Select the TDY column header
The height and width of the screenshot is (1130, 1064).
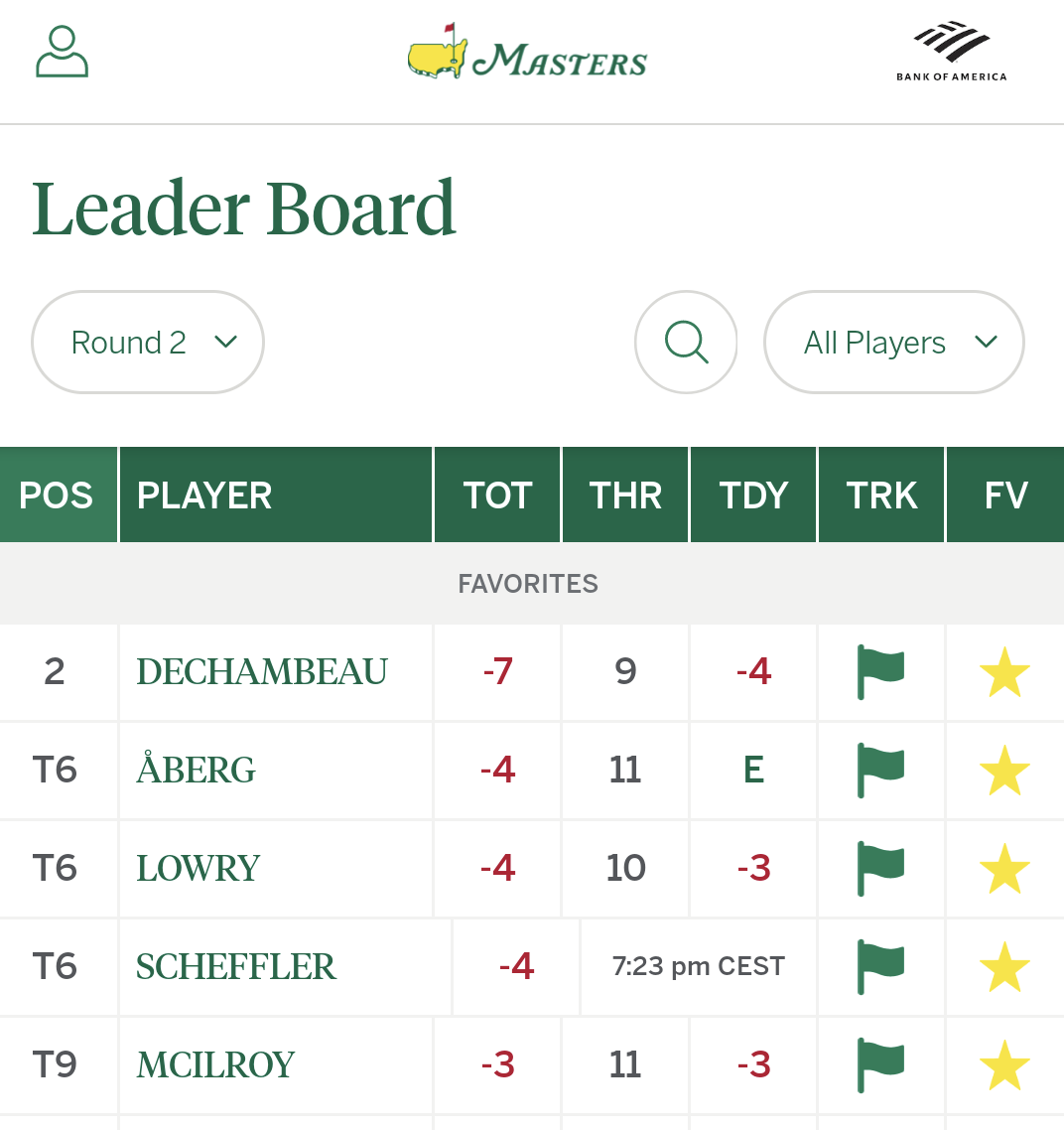[x=753, y=494]
